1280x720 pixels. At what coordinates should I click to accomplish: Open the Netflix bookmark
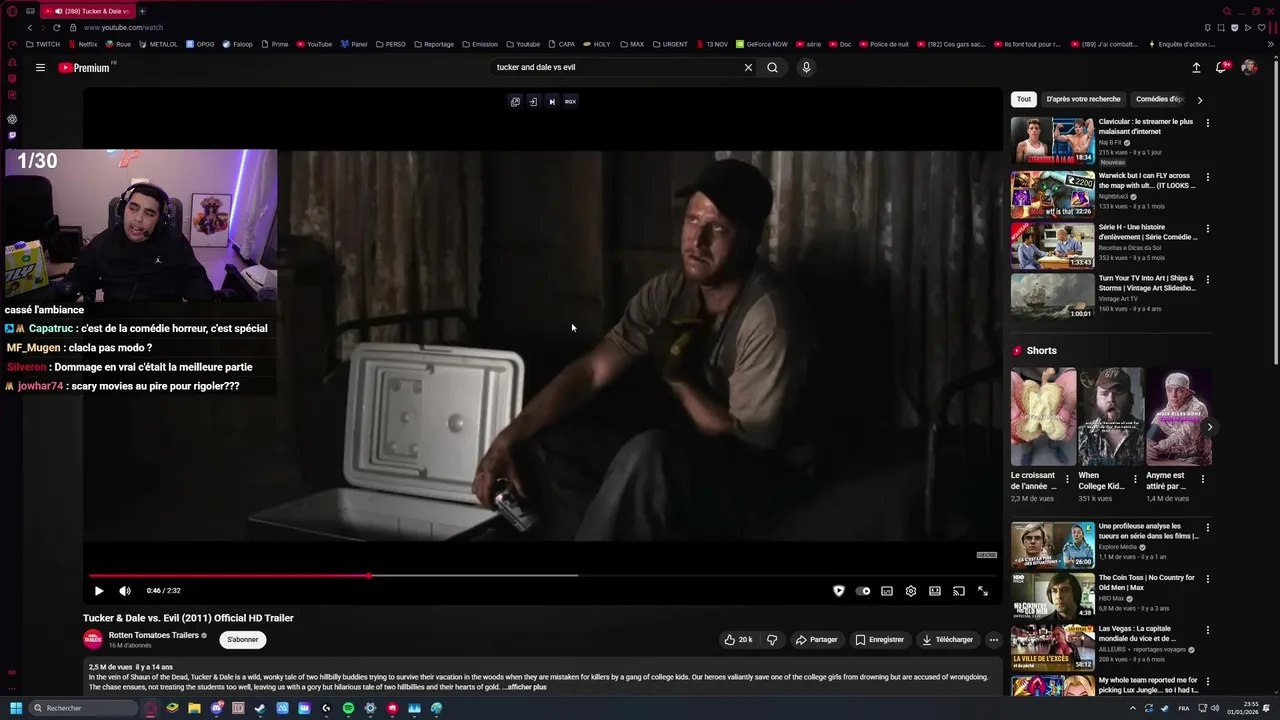tap(82, 44)
